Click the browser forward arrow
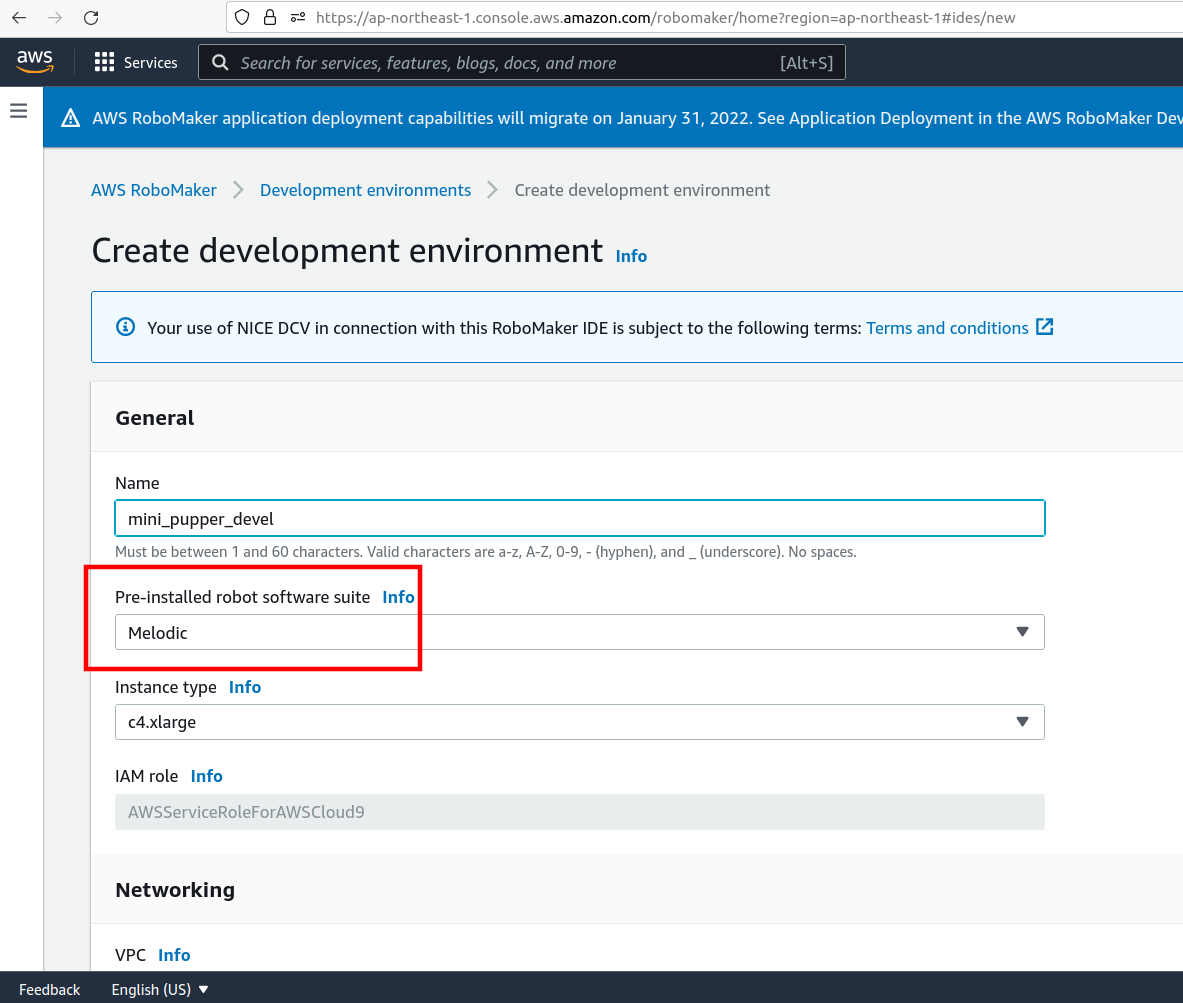Viewport: 1183px width, 1003px height. pos(55,17)
